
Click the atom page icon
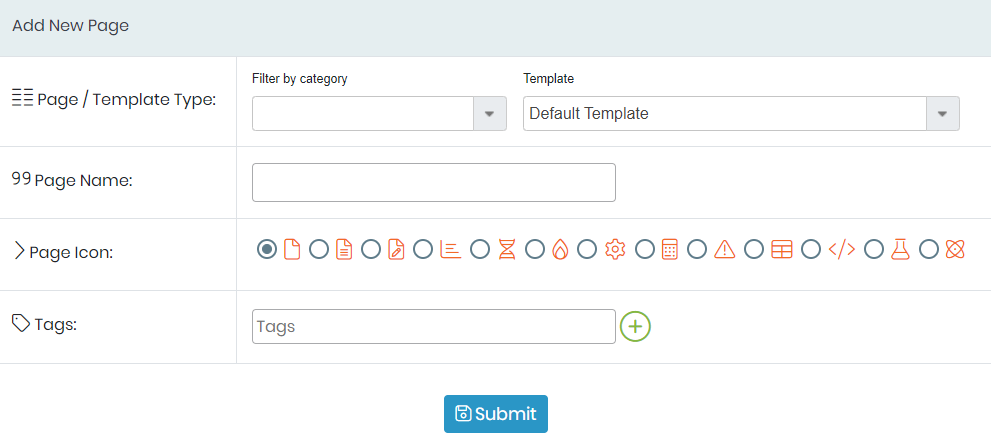[954, 249]
